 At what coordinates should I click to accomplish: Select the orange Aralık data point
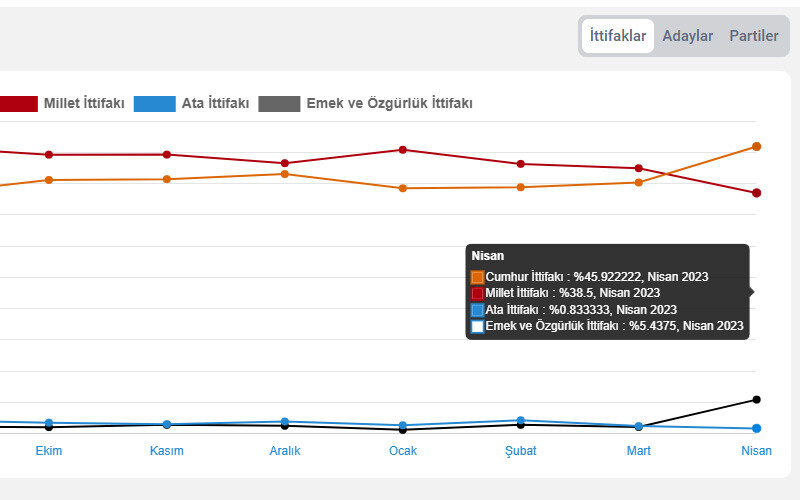(x=285, y=174)
